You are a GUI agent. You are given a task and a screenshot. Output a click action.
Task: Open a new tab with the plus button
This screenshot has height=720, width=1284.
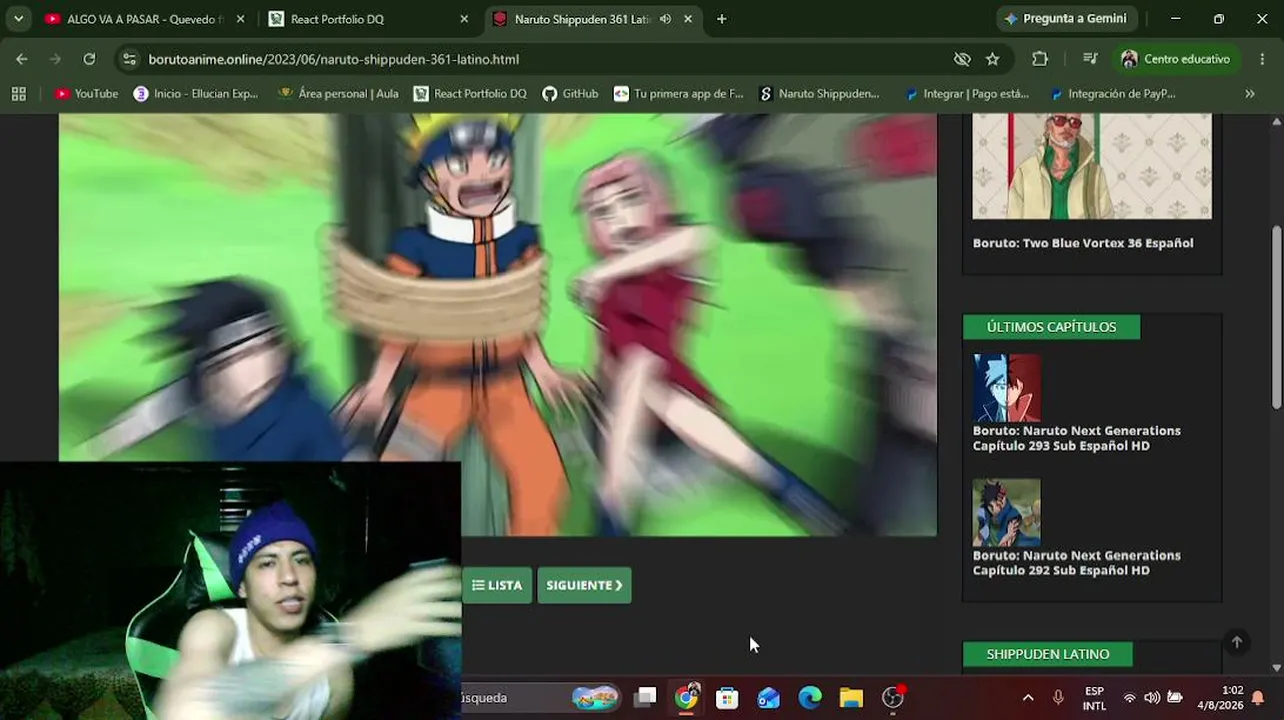point(721,19)
